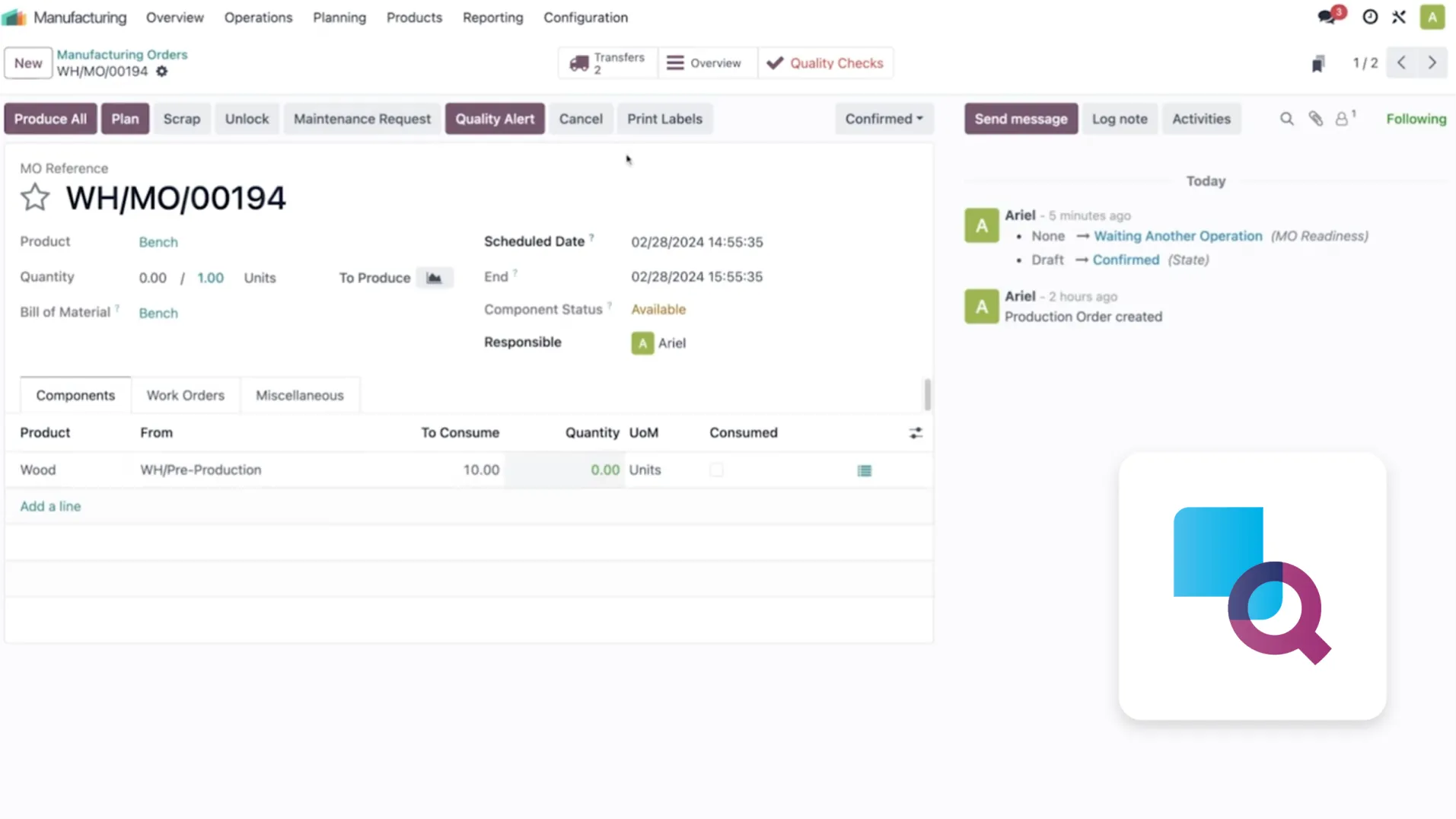Click the Wood quantity 0.00 cell

tap(564, 470)
